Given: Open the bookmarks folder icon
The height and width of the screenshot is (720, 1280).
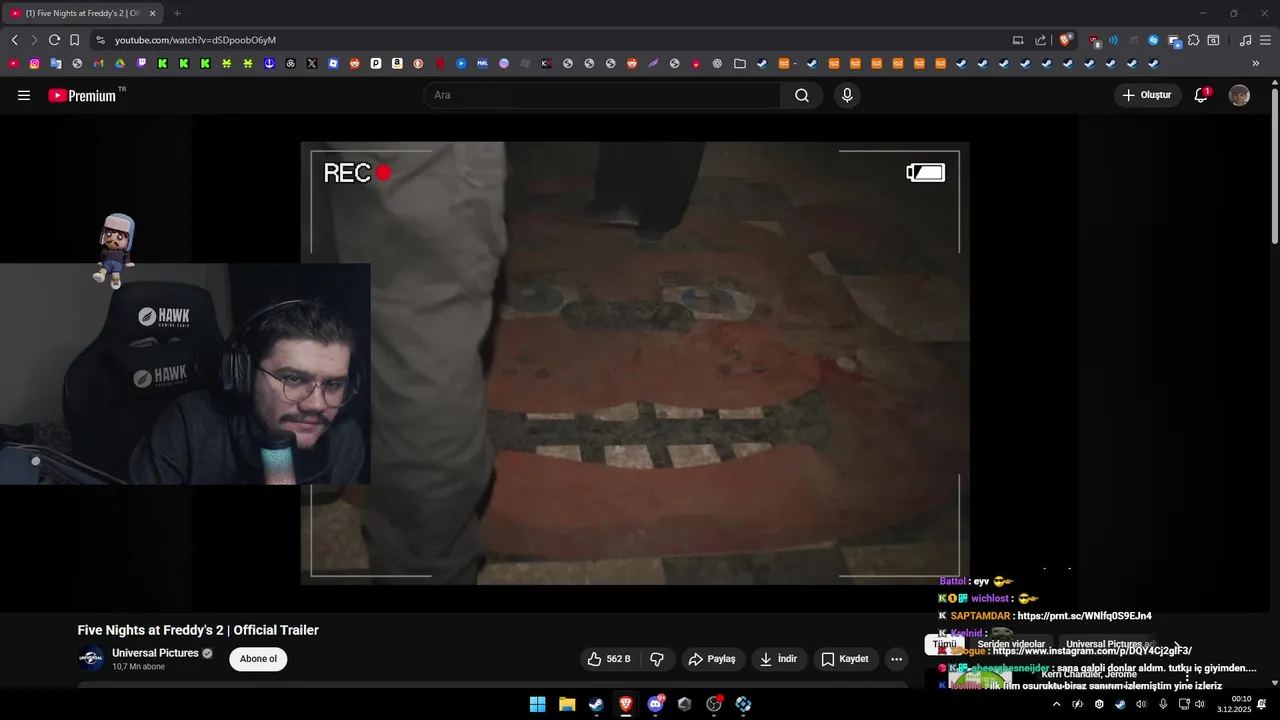Looking at the screenshot, I should [x=740, y=63].
